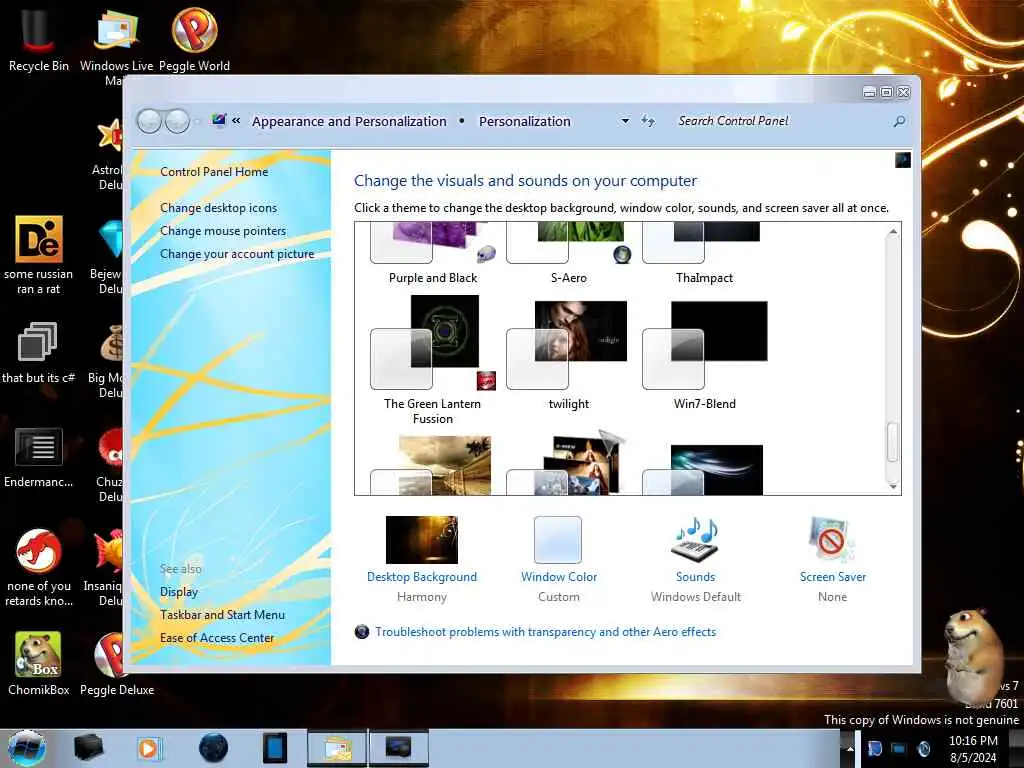
Task: Click theme list scroll down arrow
Action: [x=893, y=487]
